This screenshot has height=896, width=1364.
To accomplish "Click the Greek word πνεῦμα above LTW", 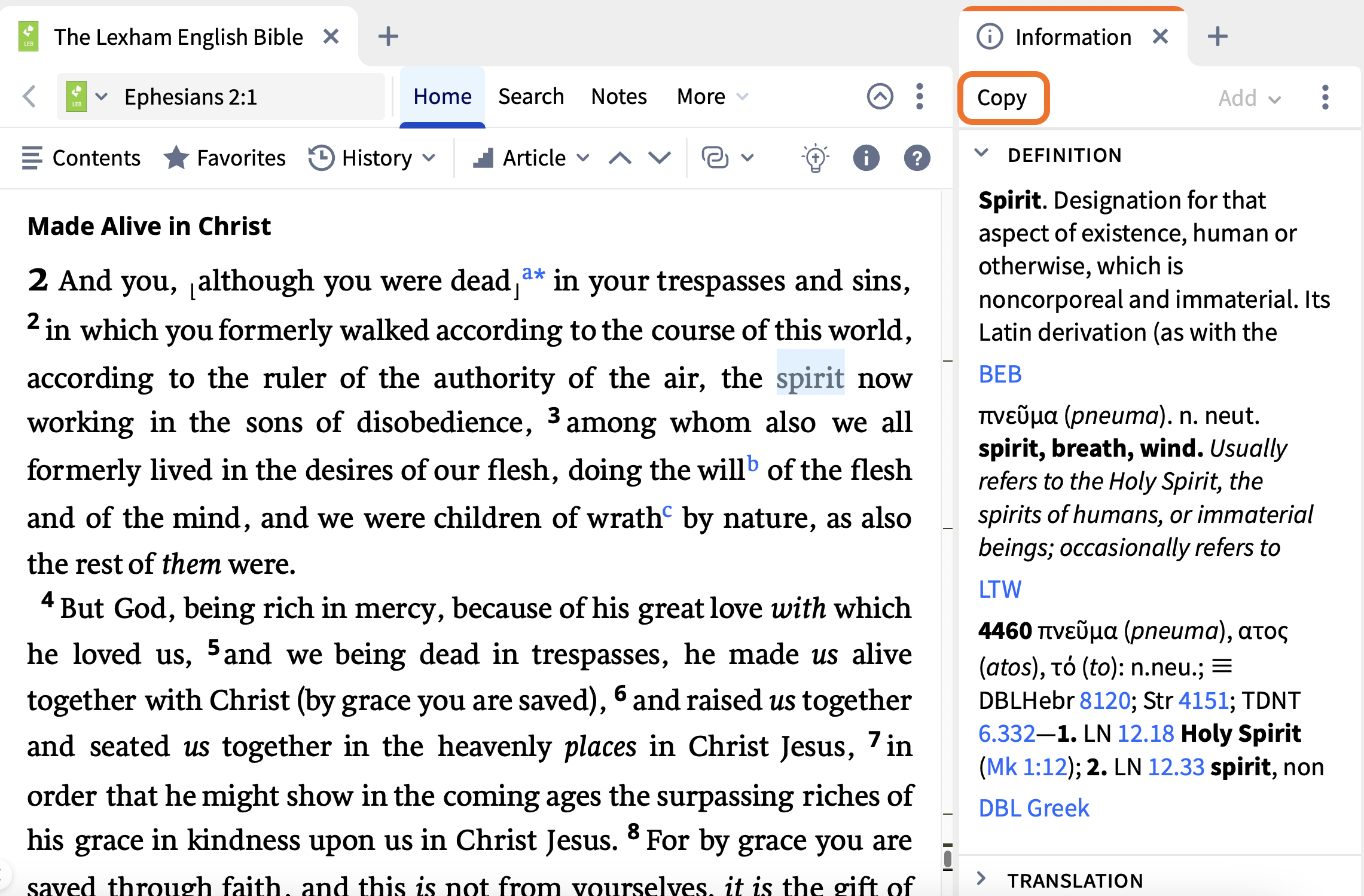I will [1018, 415].
